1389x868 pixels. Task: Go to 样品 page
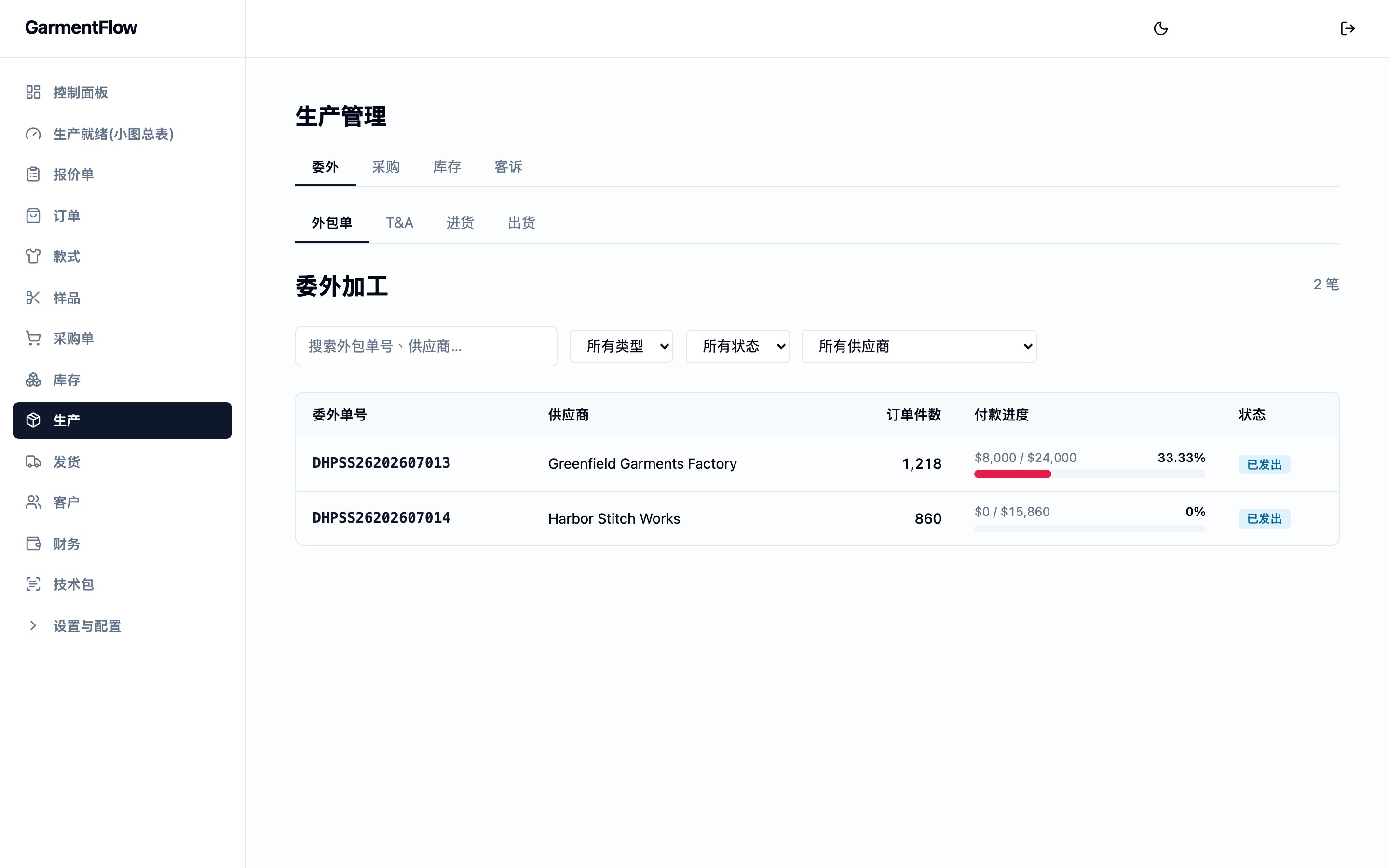click(122, 298)
